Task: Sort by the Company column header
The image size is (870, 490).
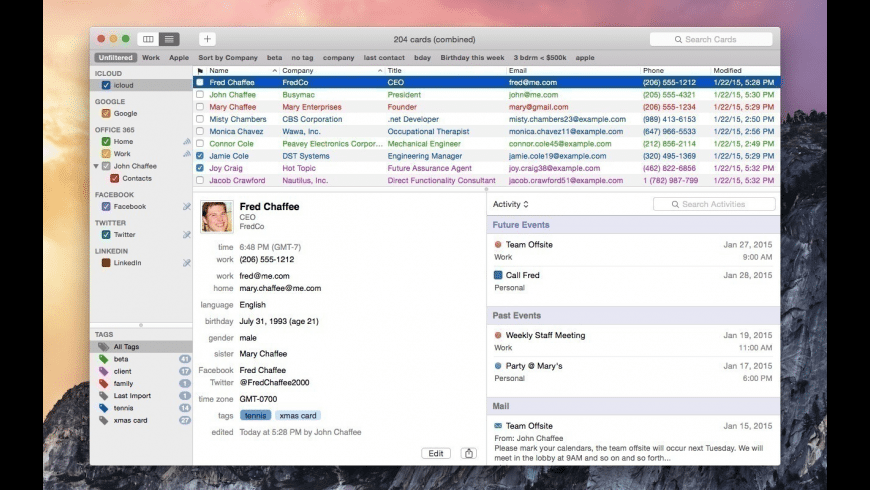Action: (x=332, y=71)
